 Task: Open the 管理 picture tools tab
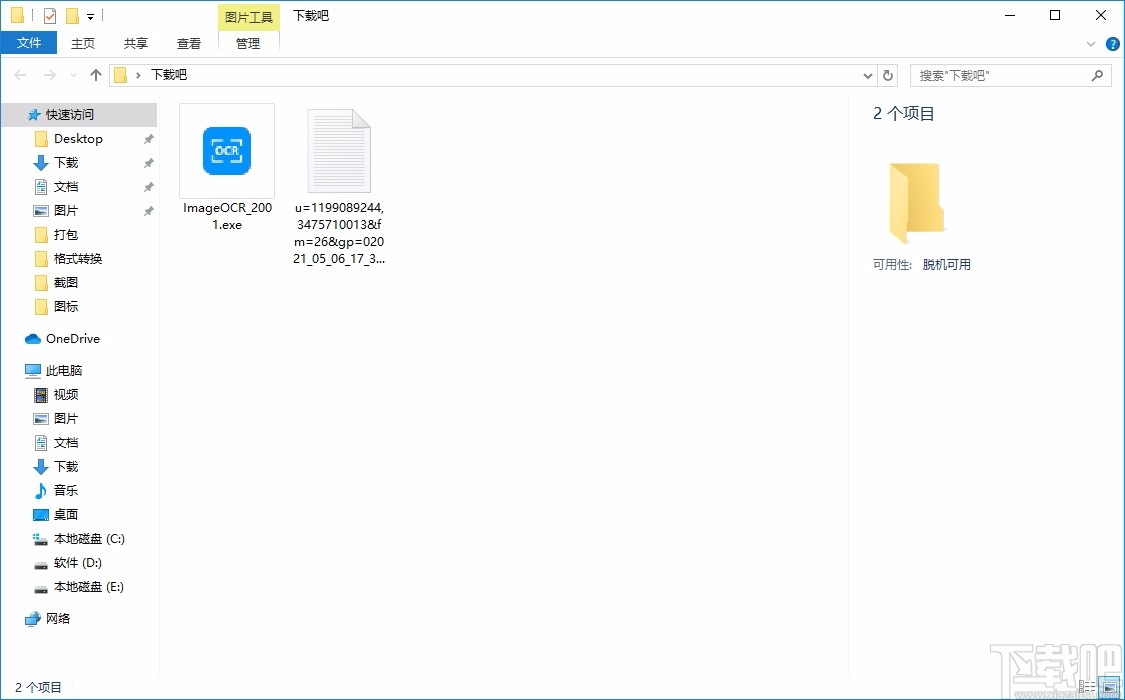247,43
